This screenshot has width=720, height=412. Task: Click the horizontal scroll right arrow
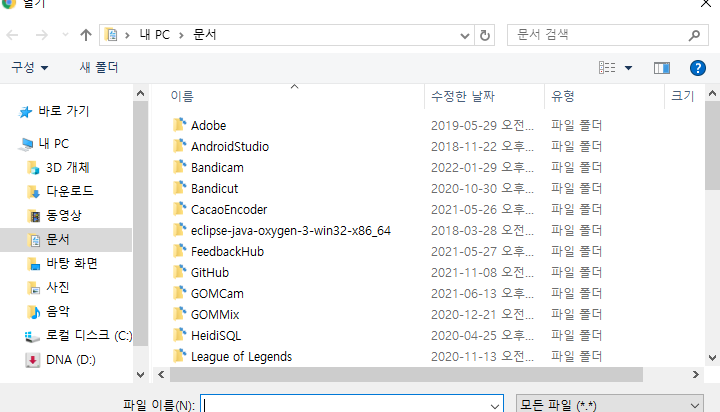(696, 375)
